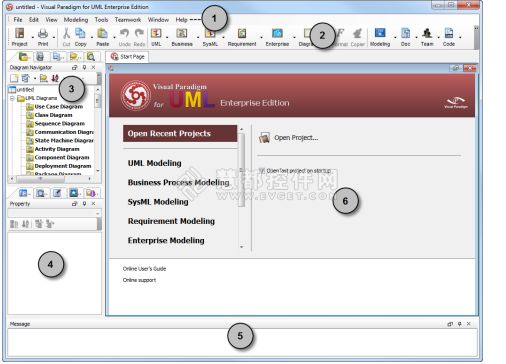Pin the Diagram Navigator panel
The width and height of the screenshot is (506, 364).
[84, 67]
